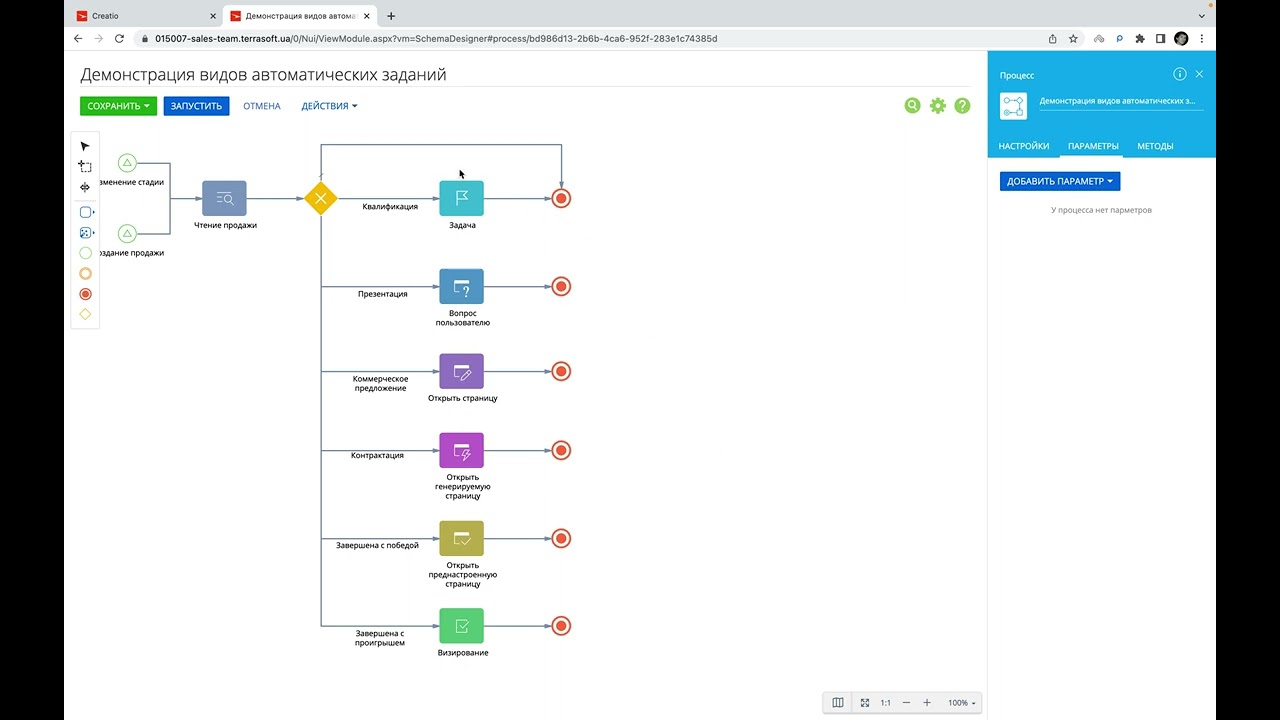Click the green search icon in designer toolbar

pyautogui.click(x=912, y=105)
